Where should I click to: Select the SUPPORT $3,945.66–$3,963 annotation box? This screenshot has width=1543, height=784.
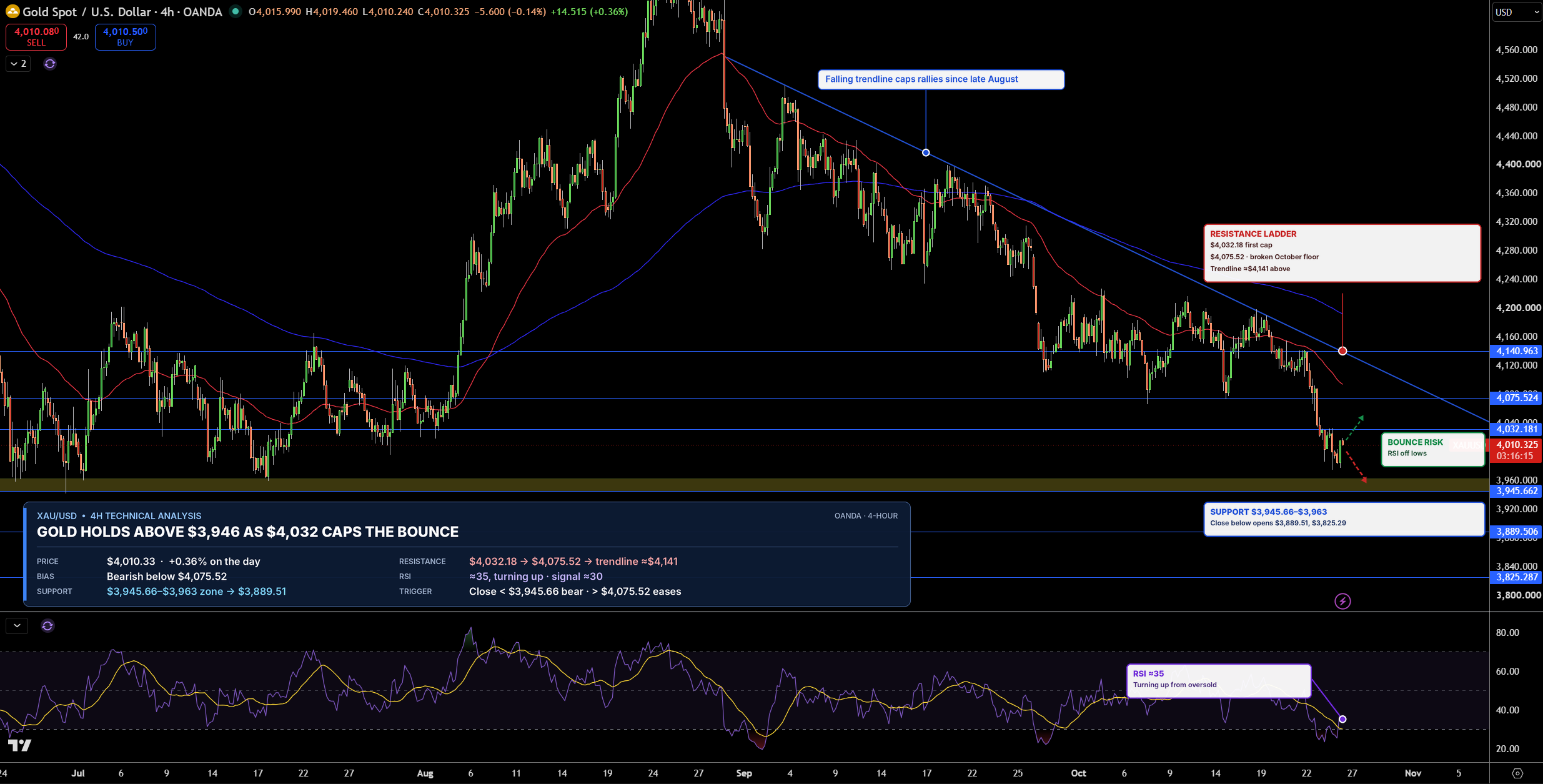coord(1344,519)
